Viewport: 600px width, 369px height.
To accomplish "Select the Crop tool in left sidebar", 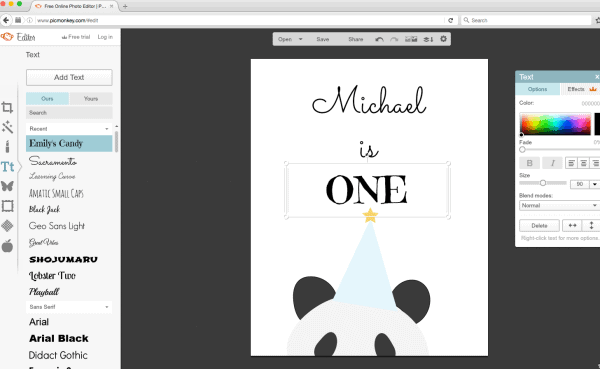I will pos(7,107).
